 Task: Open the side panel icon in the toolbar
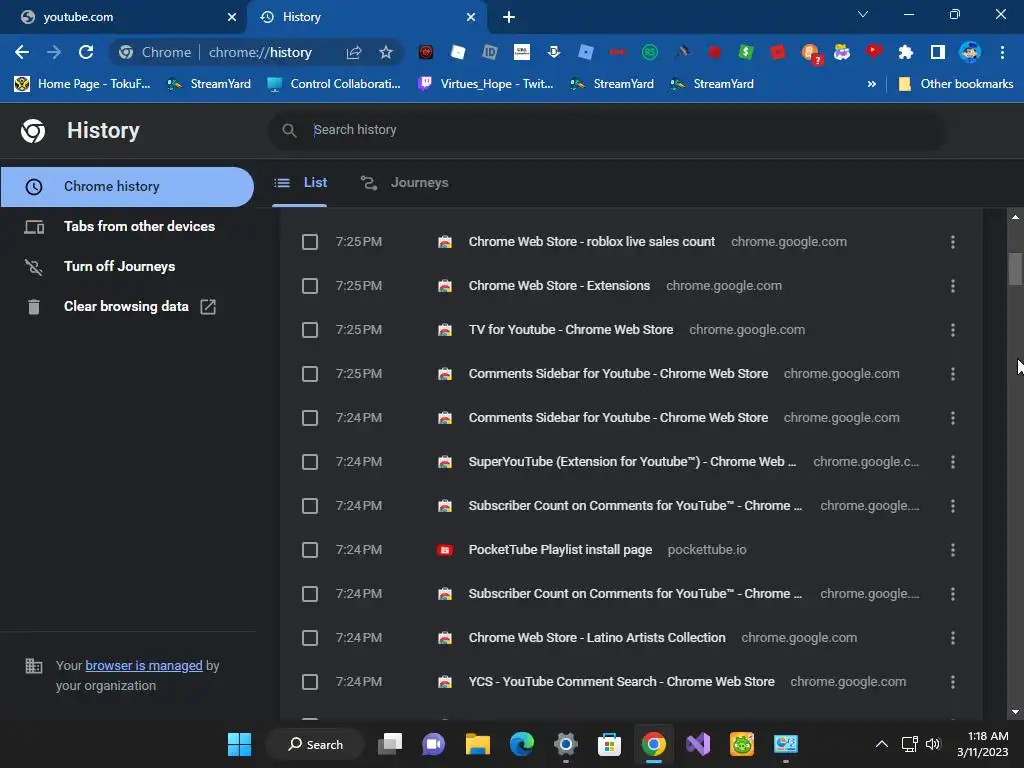tap(938, 52)
